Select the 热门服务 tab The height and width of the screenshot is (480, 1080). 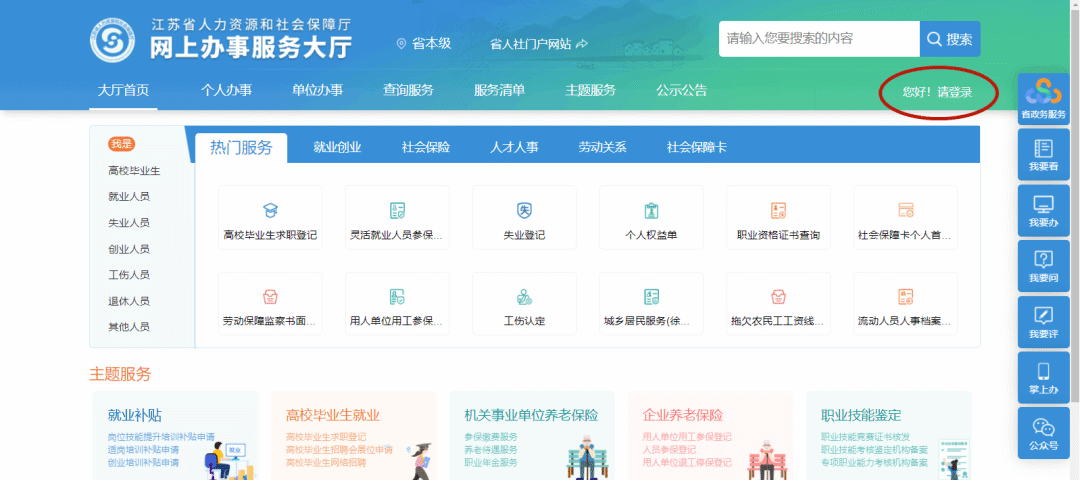241,147
